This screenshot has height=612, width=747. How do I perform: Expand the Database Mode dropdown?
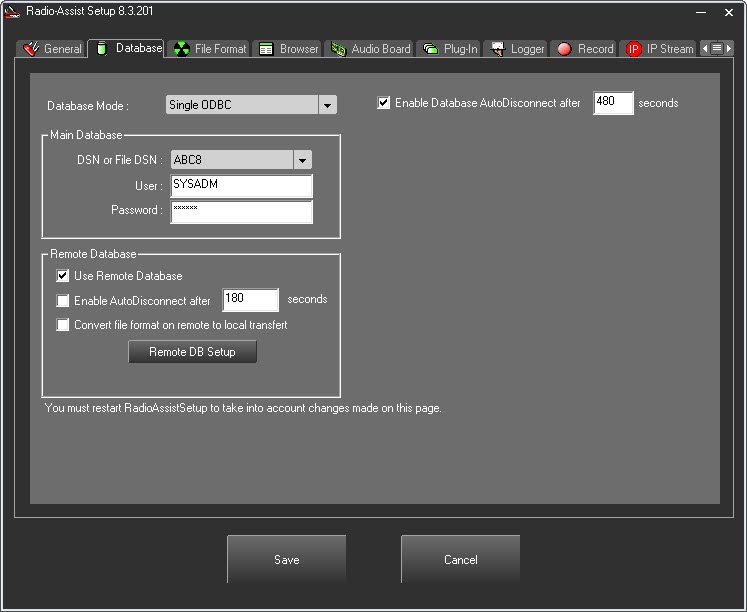tap(327, 105)
